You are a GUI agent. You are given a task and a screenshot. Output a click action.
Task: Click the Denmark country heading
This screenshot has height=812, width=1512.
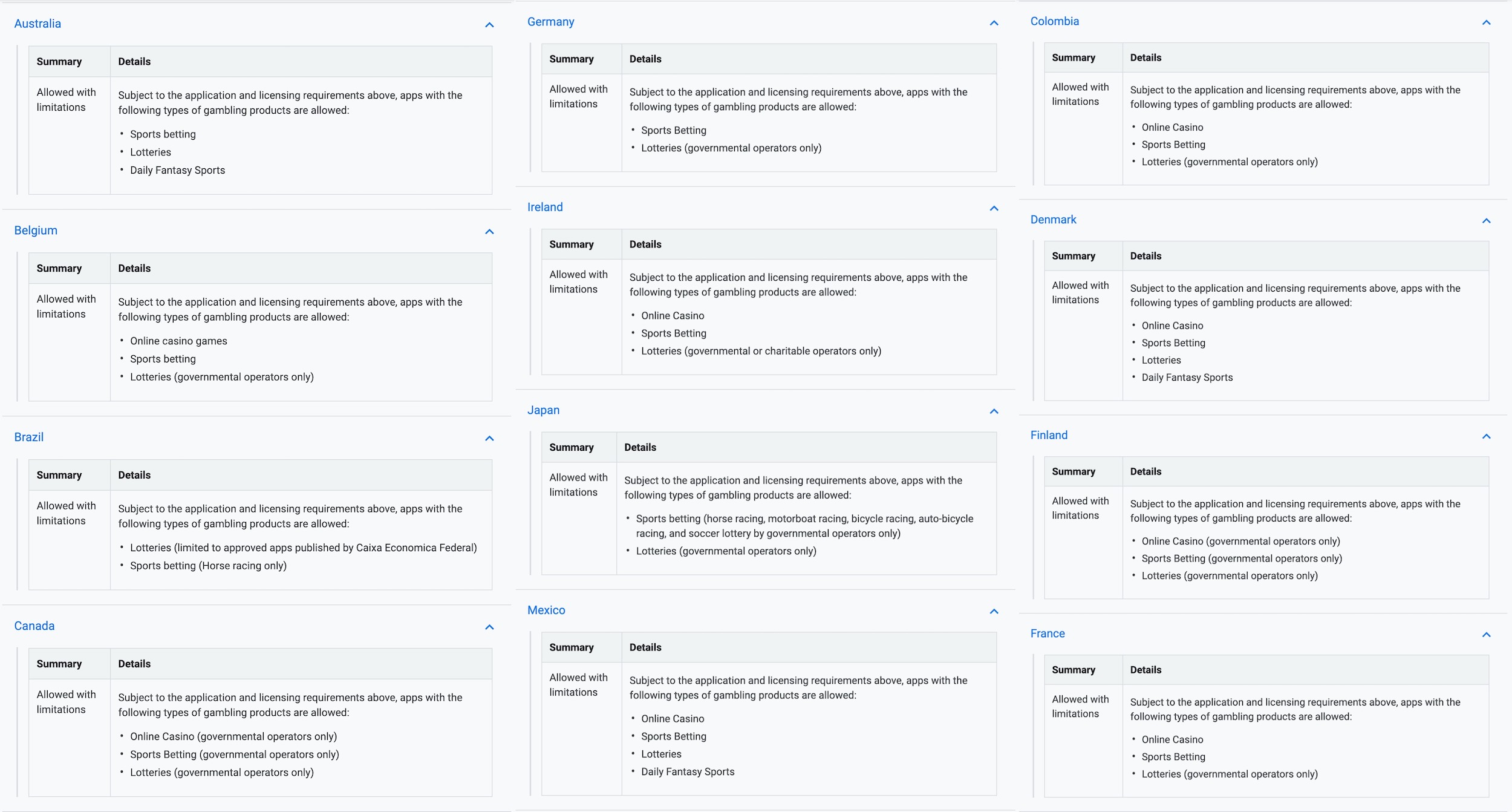click(x=1053, y=220)
